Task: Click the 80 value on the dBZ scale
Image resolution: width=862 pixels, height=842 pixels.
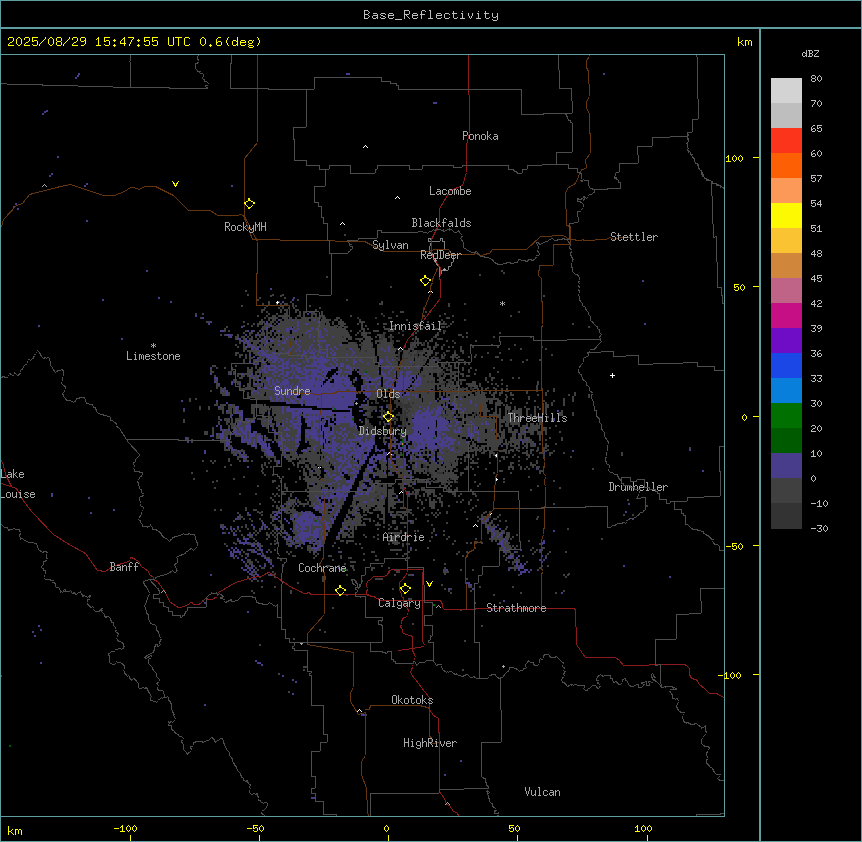Action: (x=816, y=79)
